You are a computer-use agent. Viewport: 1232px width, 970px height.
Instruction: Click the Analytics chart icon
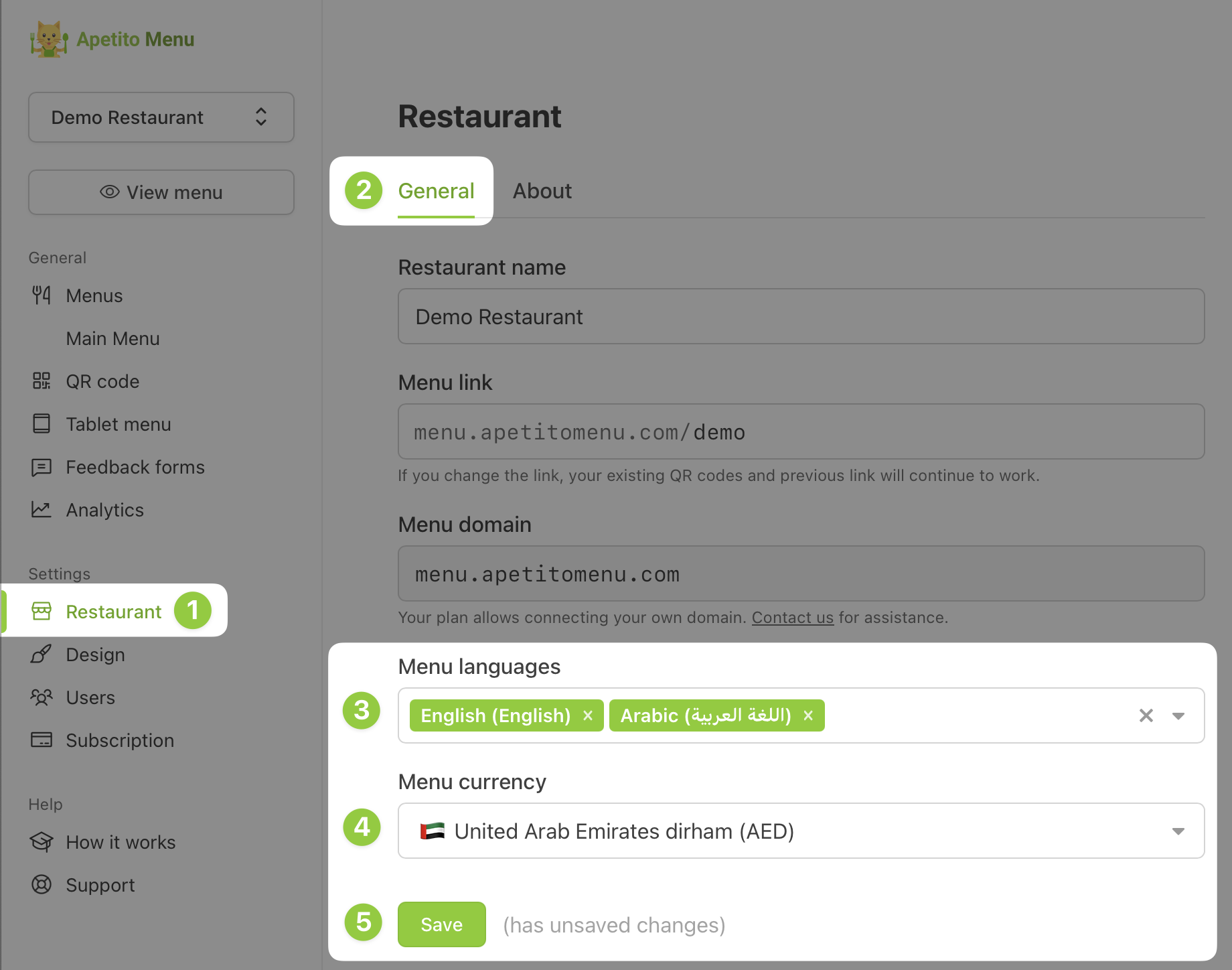42,510
